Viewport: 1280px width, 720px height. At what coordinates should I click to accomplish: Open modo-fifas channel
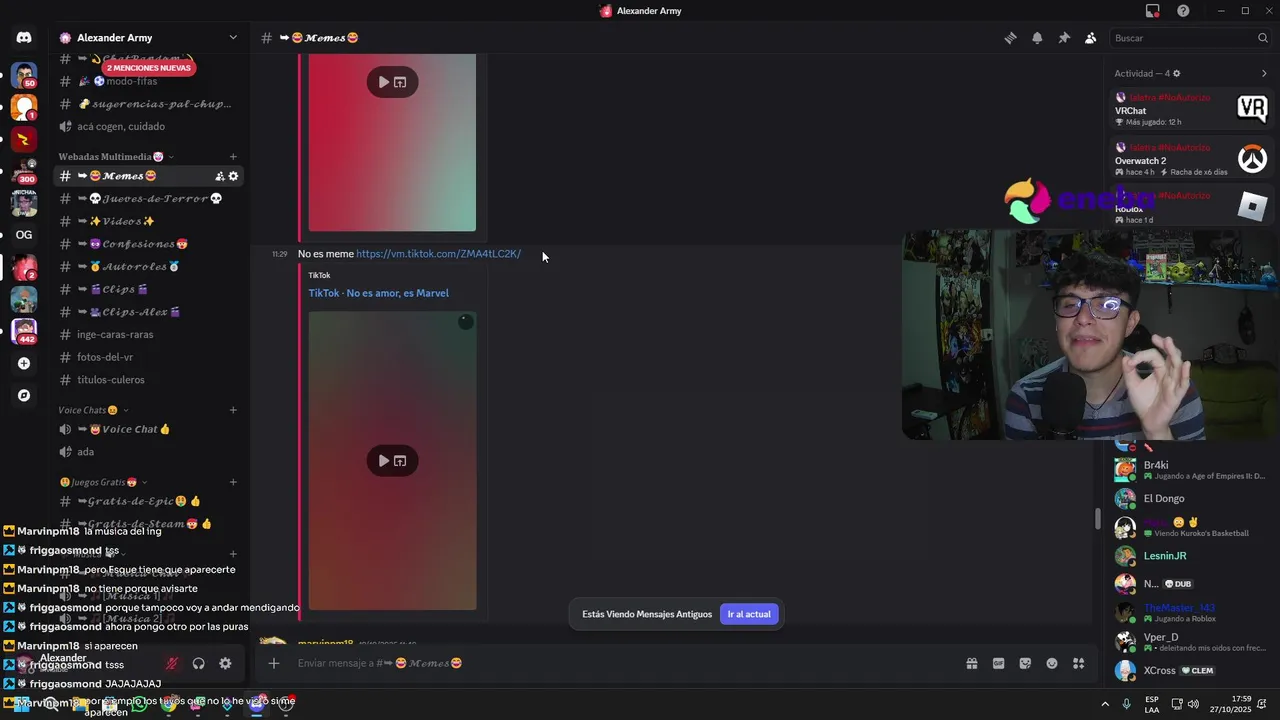(148, 82)
